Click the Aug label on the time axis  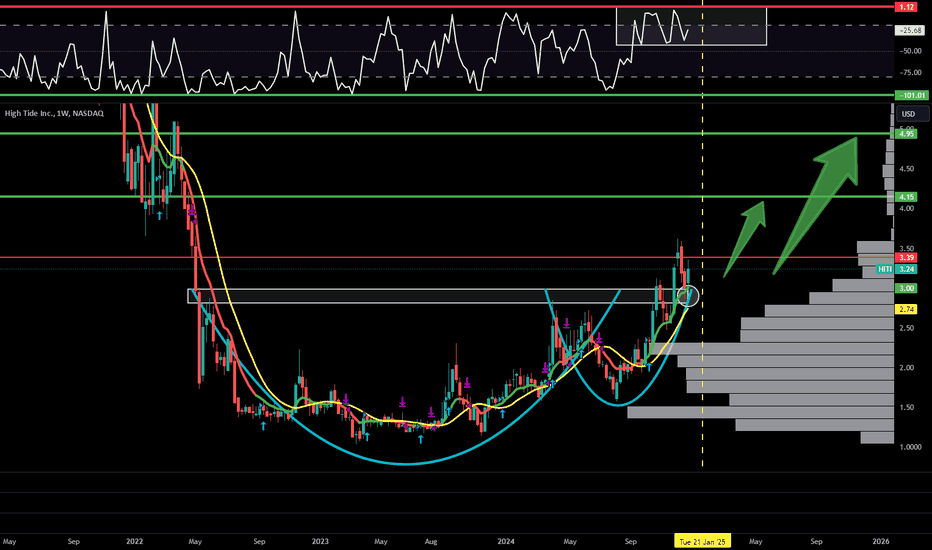pos(431,542)
